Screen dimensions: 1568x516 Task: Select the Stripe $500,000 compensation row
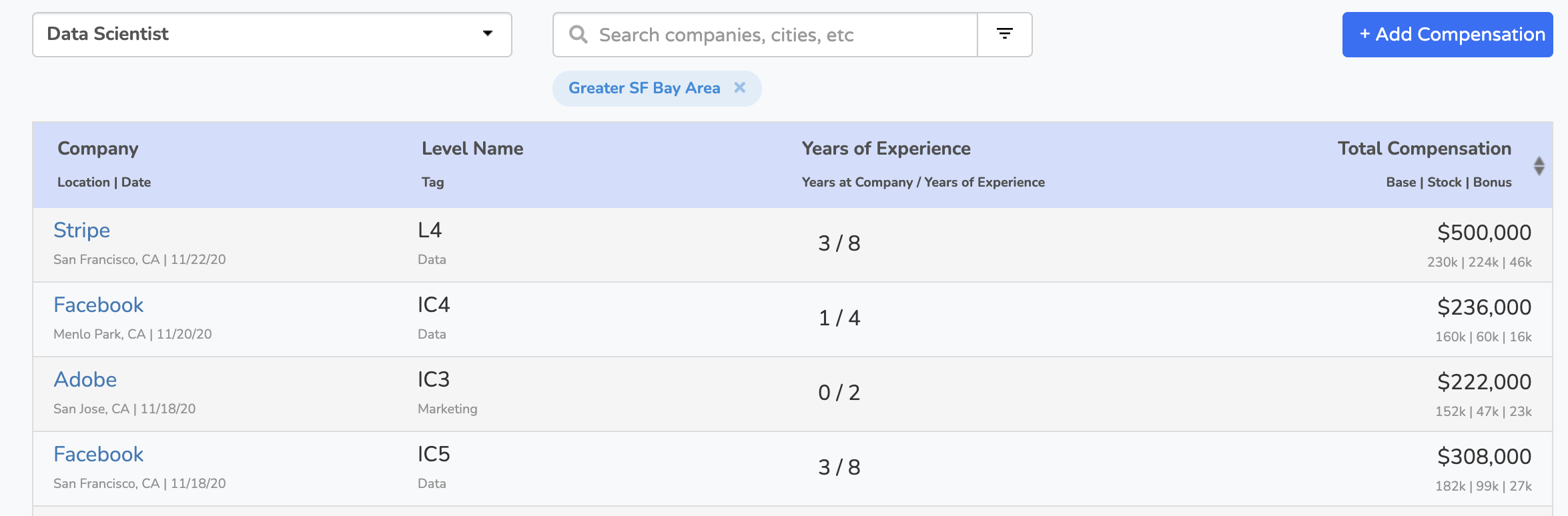793,245
